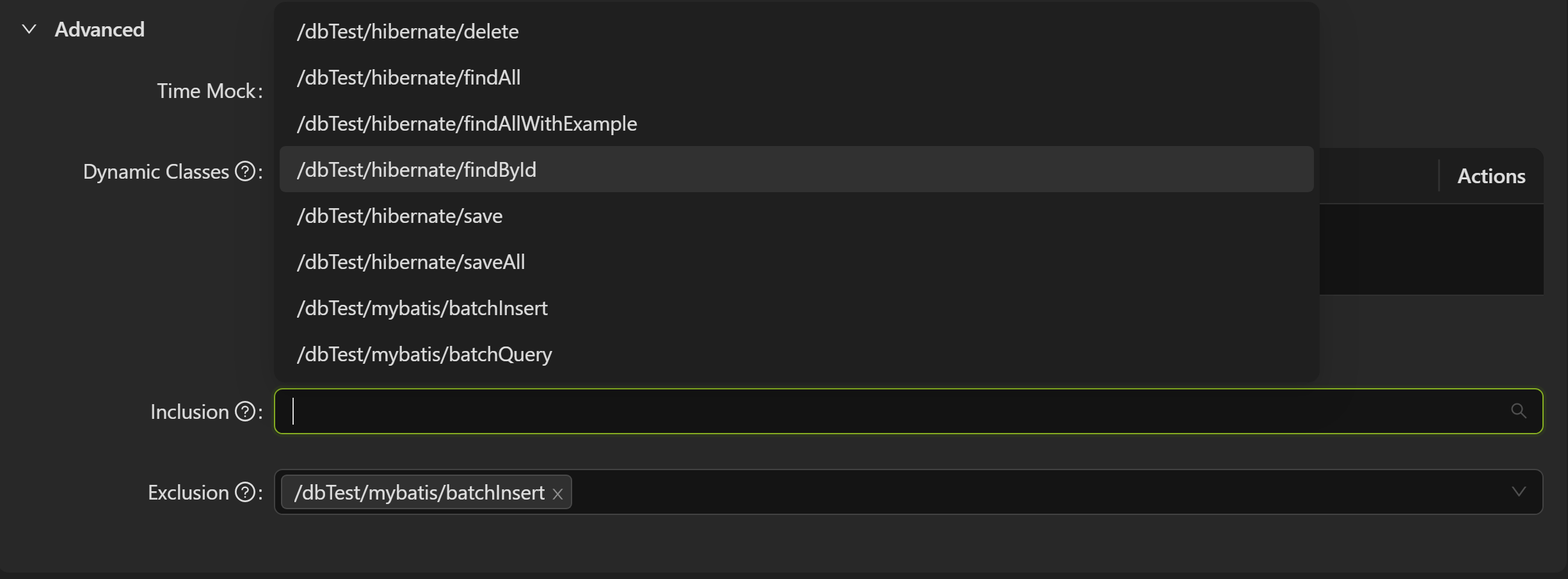Choose /dbTest/hibernate/save option
This screenshot has height=579, width=1568.
[x=796, y=216]
